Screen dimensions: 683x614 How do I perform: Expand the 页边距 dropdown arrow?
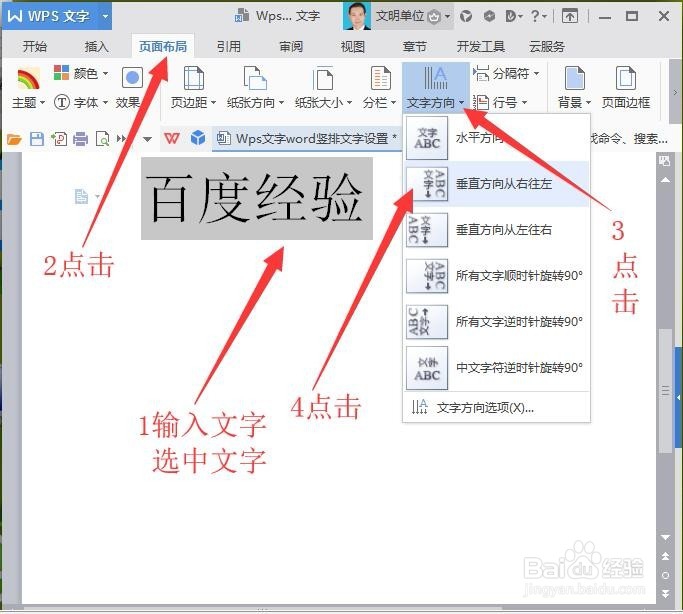[x=213, y=103]
